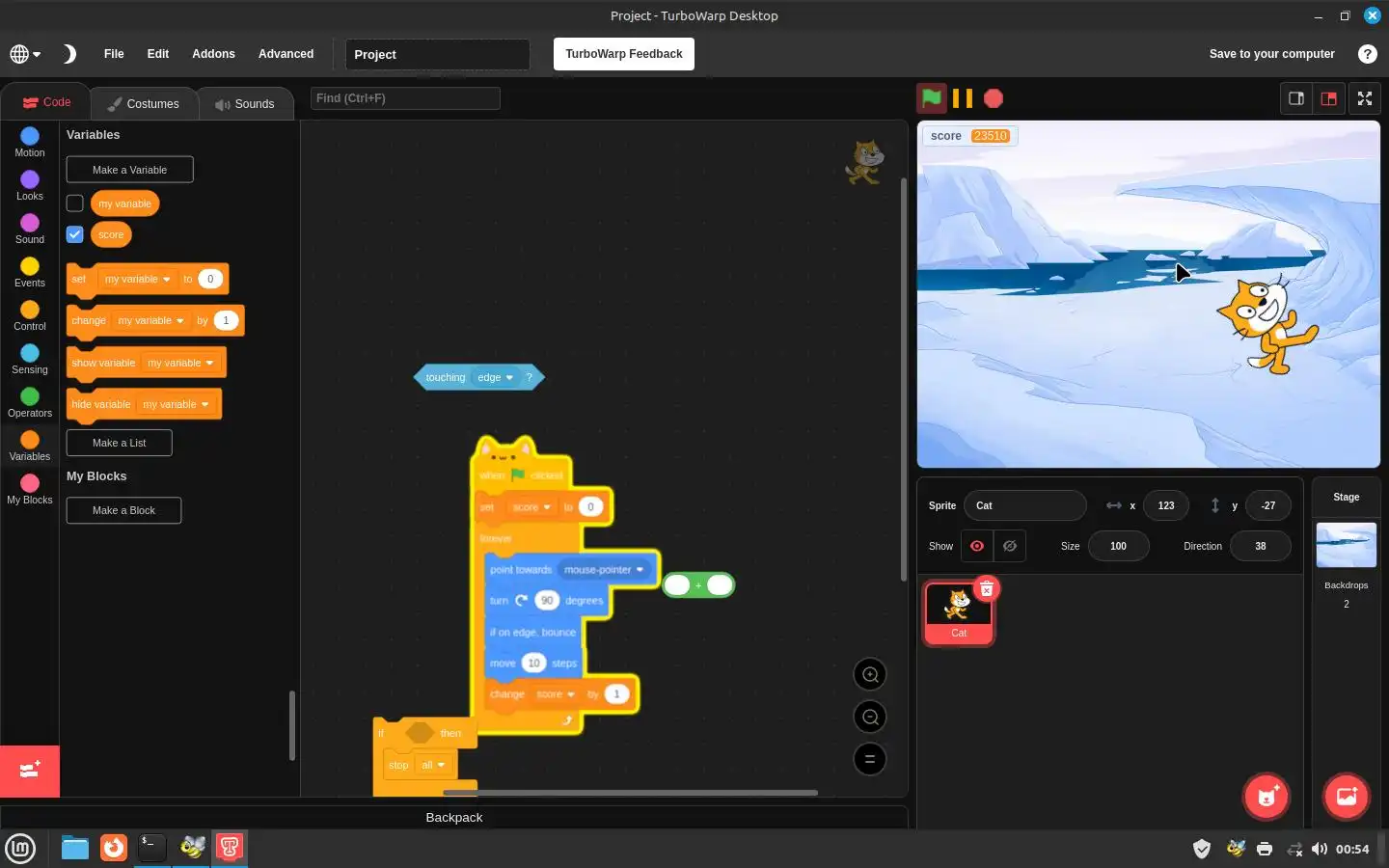Zoom in the code workspace
Screen dimensions: 1389x868
[870, 674]
